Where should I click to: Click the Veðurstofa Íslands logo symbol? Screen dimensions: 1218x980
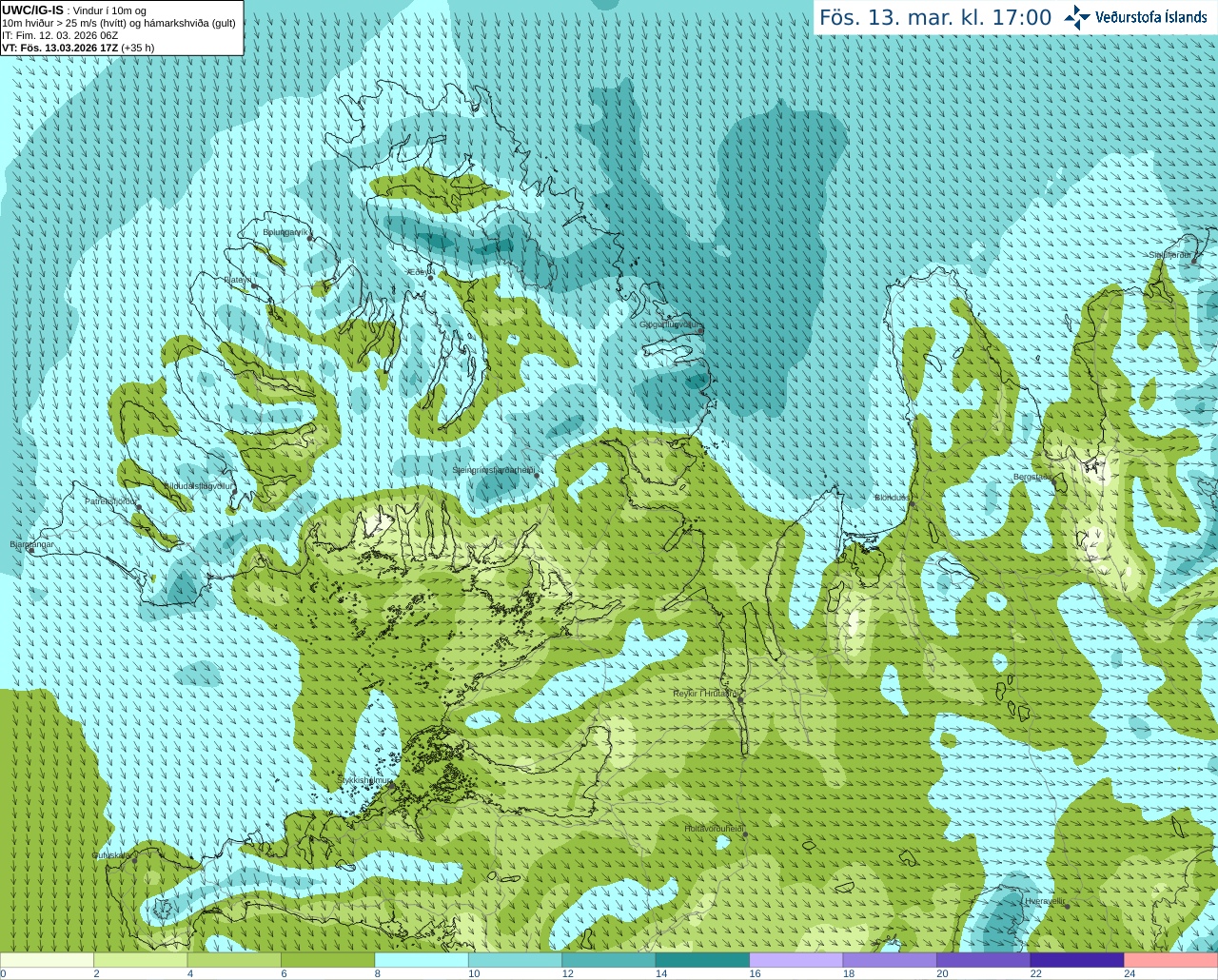[1077, 17]
